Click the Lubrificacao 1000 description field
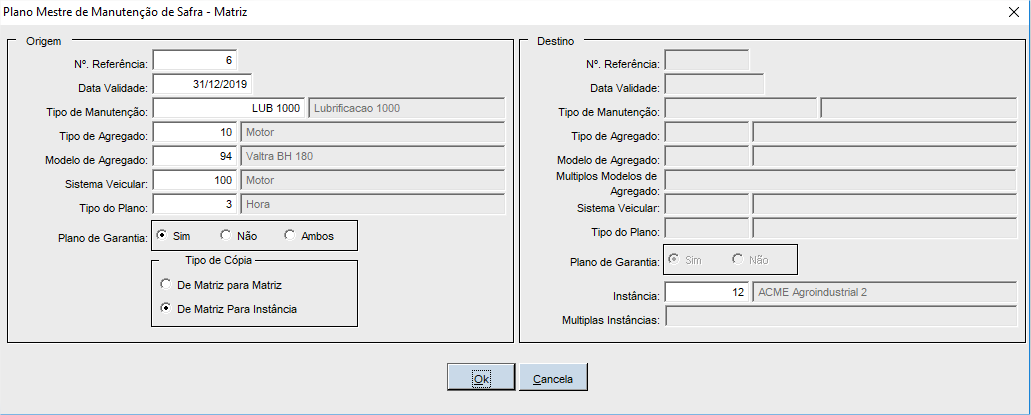The width and height of the screenshot is (1031, 415). click(x=406, y=108)
